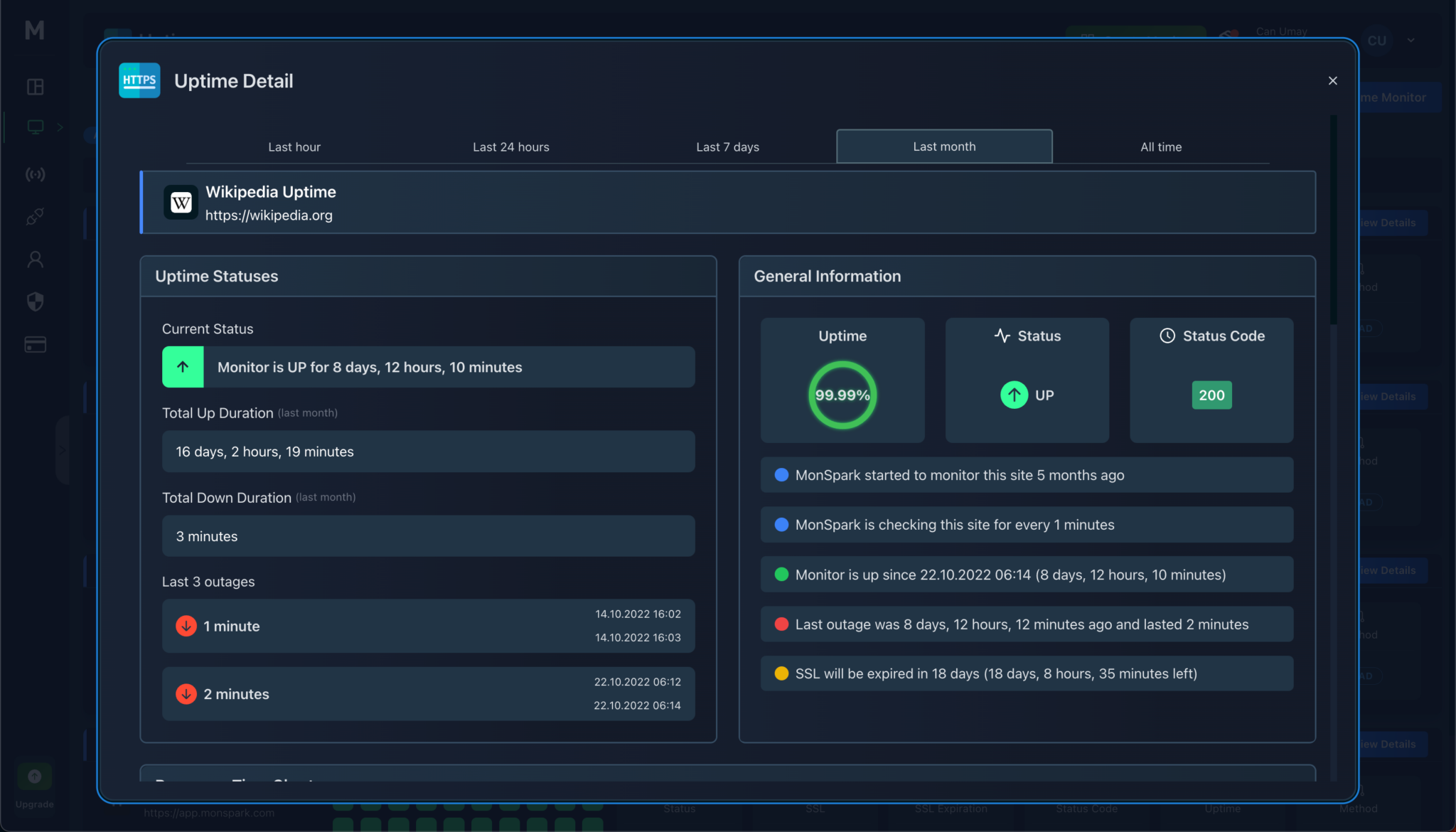Open the dashboard layout icon in sidebar
1456x832 pixels.
pyautogui.click(x=35, y=87)
